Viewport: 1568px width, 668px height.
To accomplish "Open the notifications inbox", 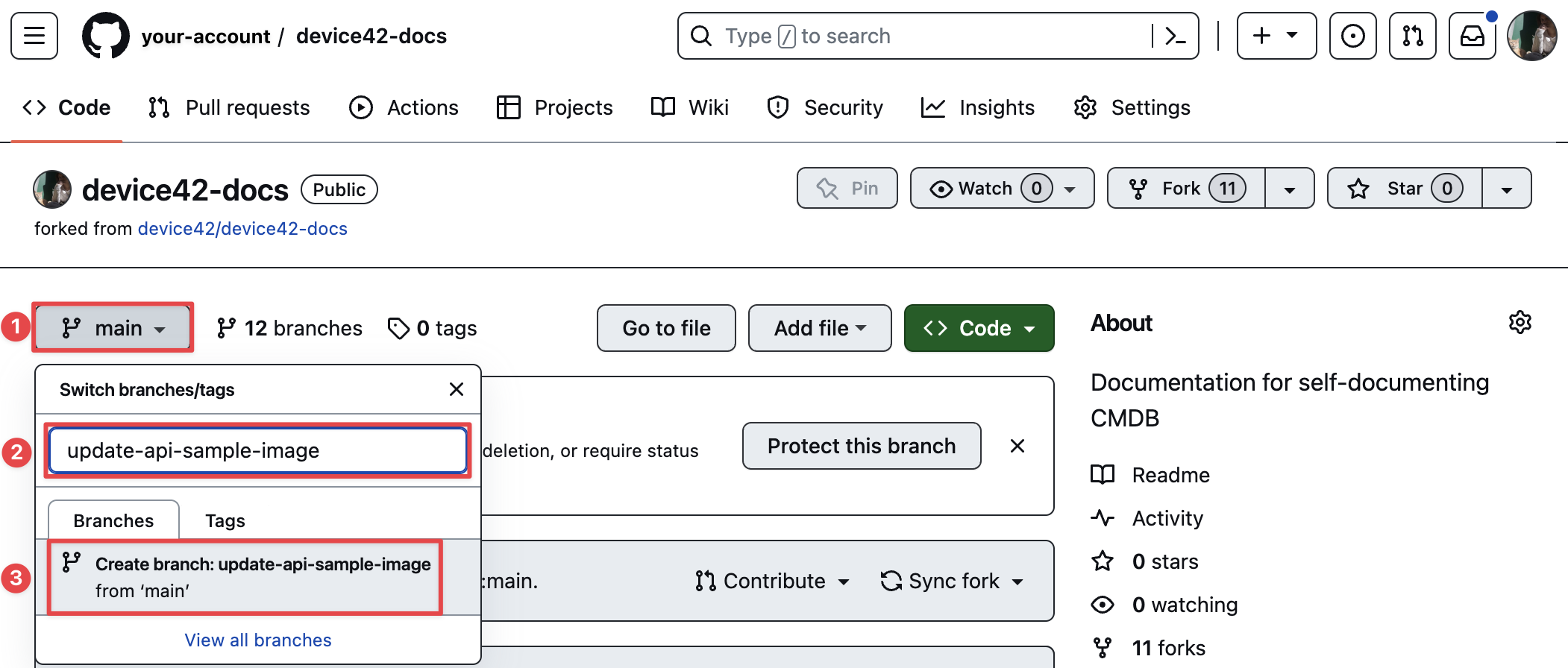I will click(x=1472, y=36).
